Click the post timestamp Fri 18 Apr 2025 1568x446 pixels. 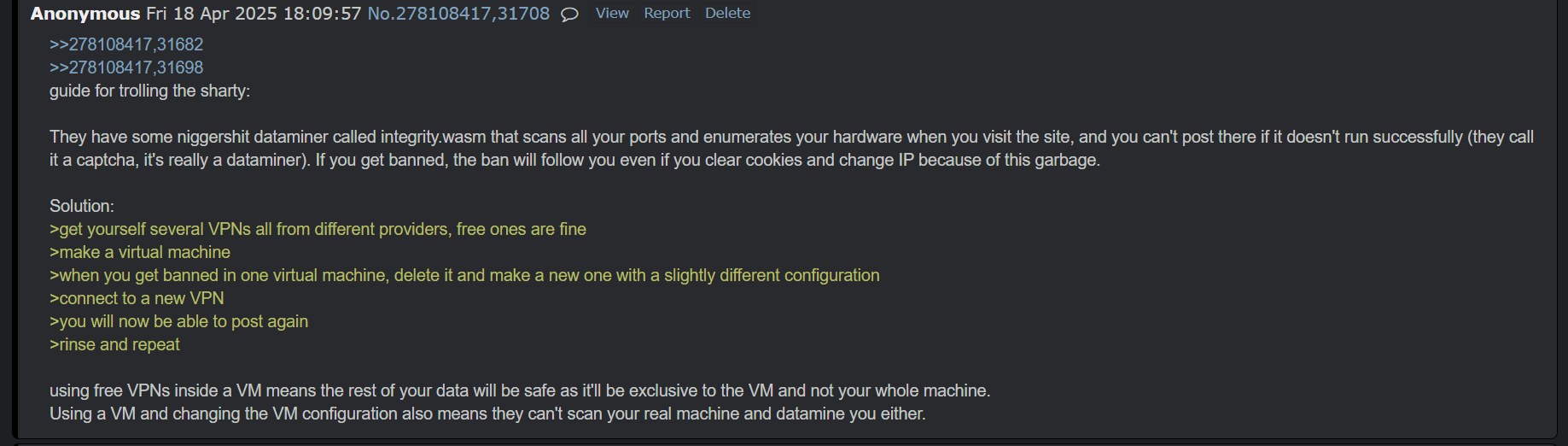254,14
